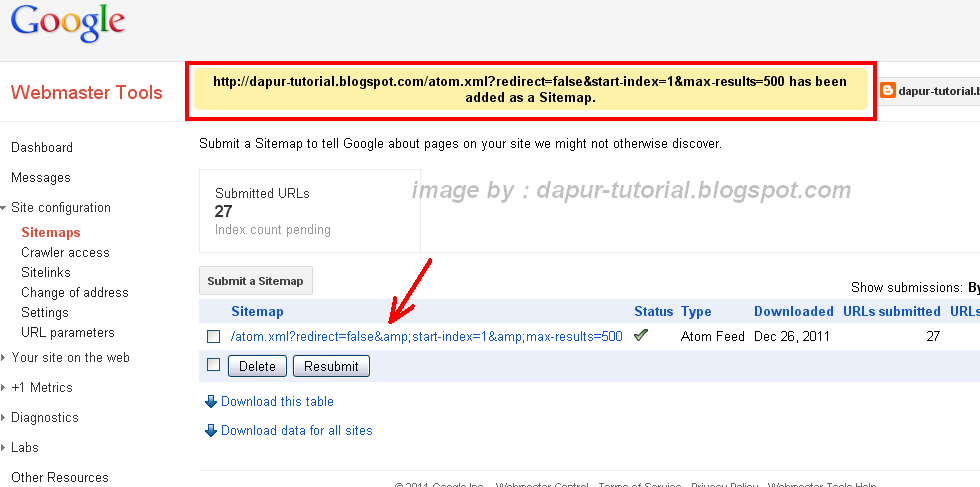The image size is (980, 487).
Task: Click the Submit a Sitemap button
Action: pos(256,281)
